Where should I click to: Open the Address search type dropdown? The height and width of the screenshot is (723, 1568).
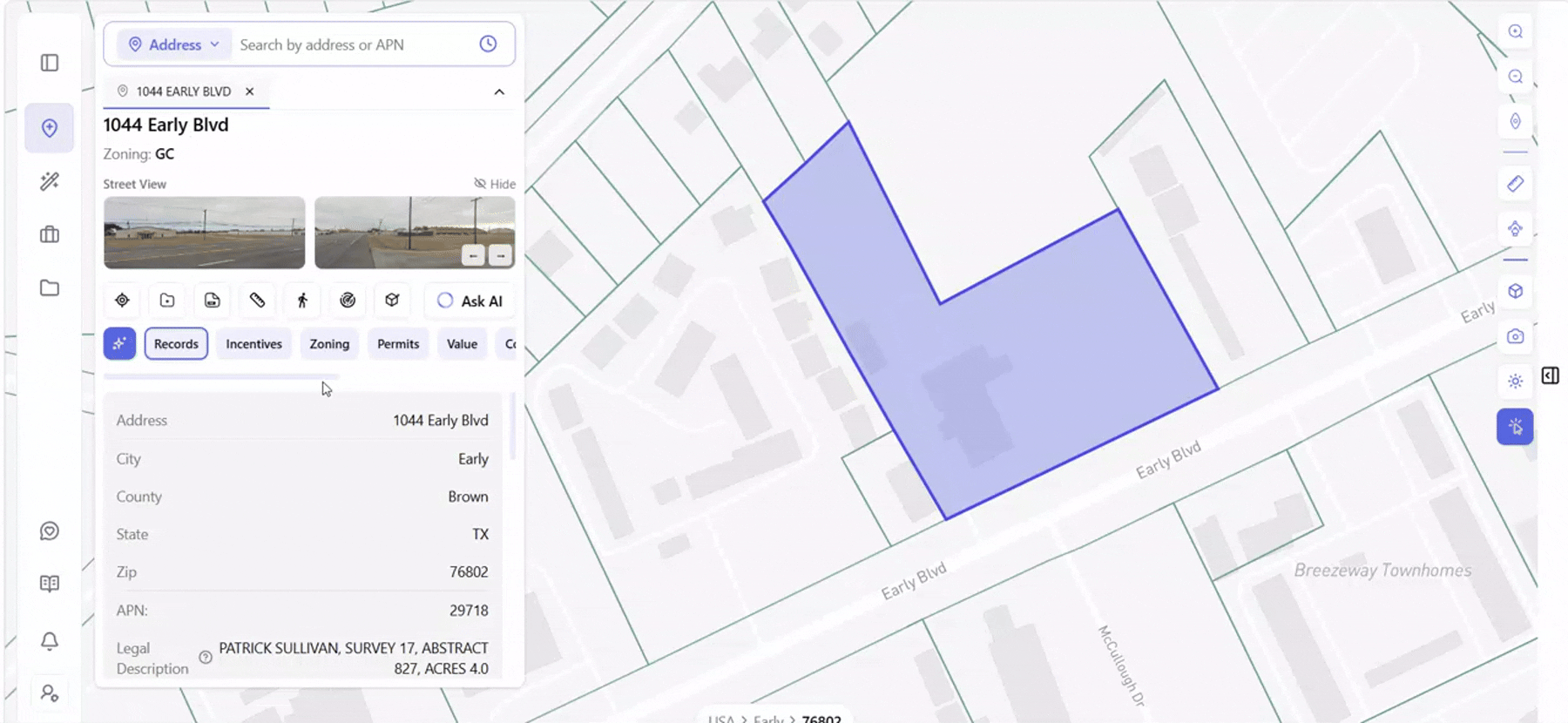174,44
